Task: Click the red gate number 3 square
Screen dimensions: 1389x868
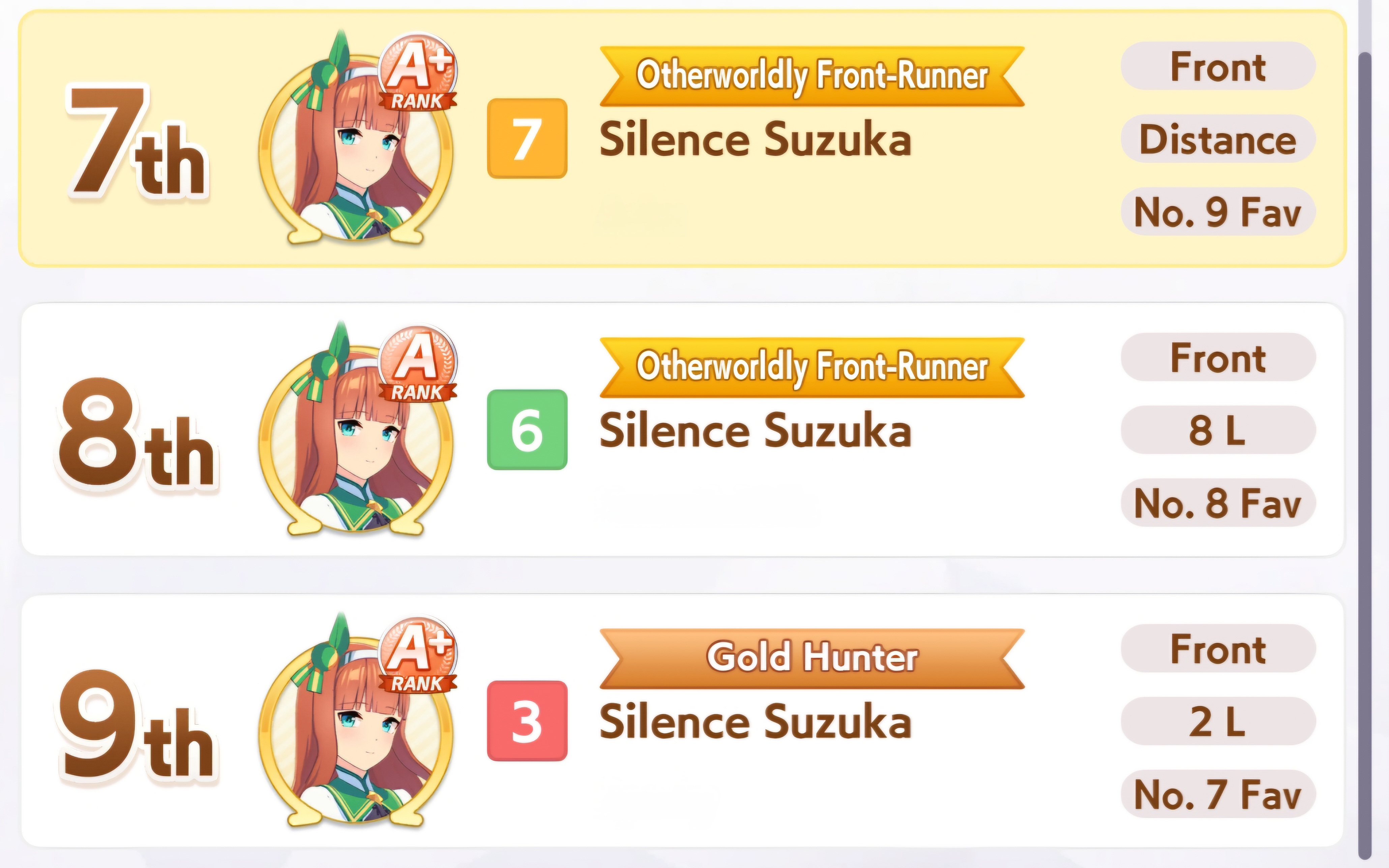Action: [527, 721]
